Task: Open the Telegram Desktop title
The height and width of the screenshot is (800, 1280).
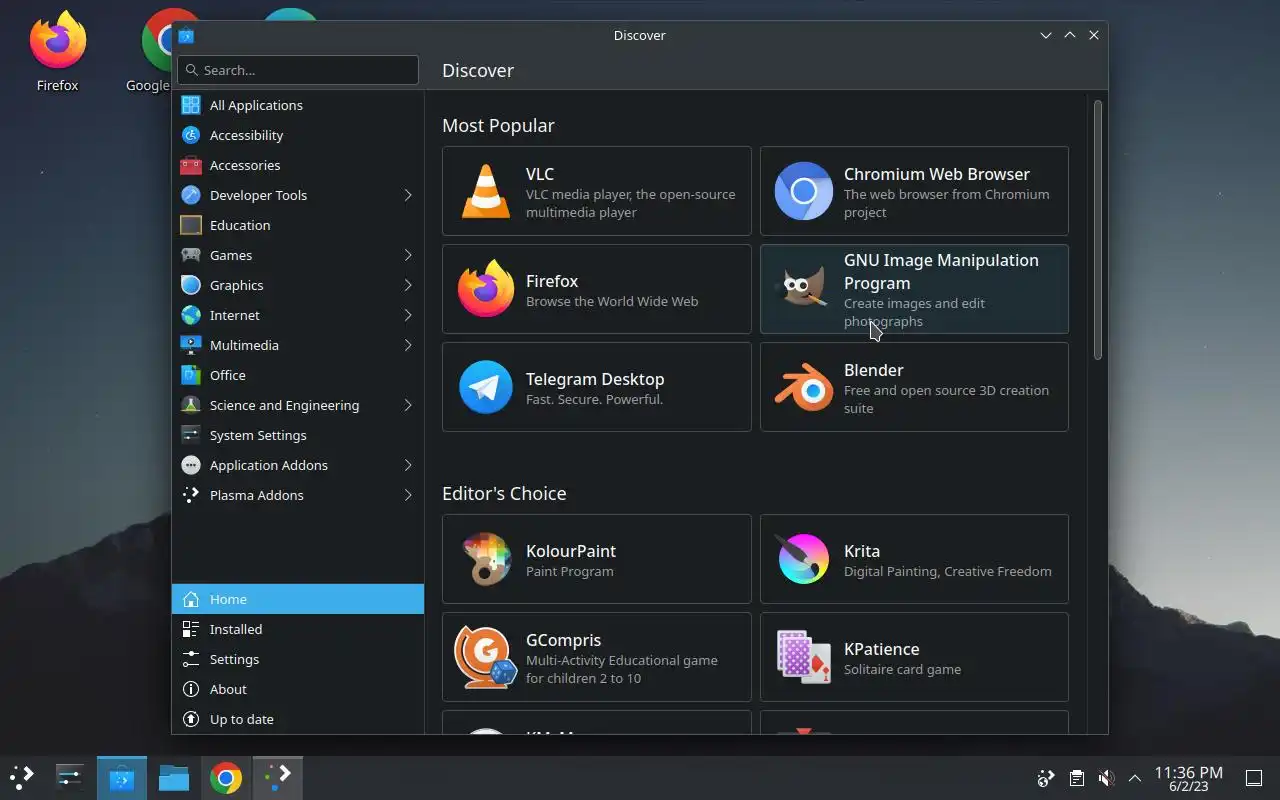Action: tap(595, 379)
